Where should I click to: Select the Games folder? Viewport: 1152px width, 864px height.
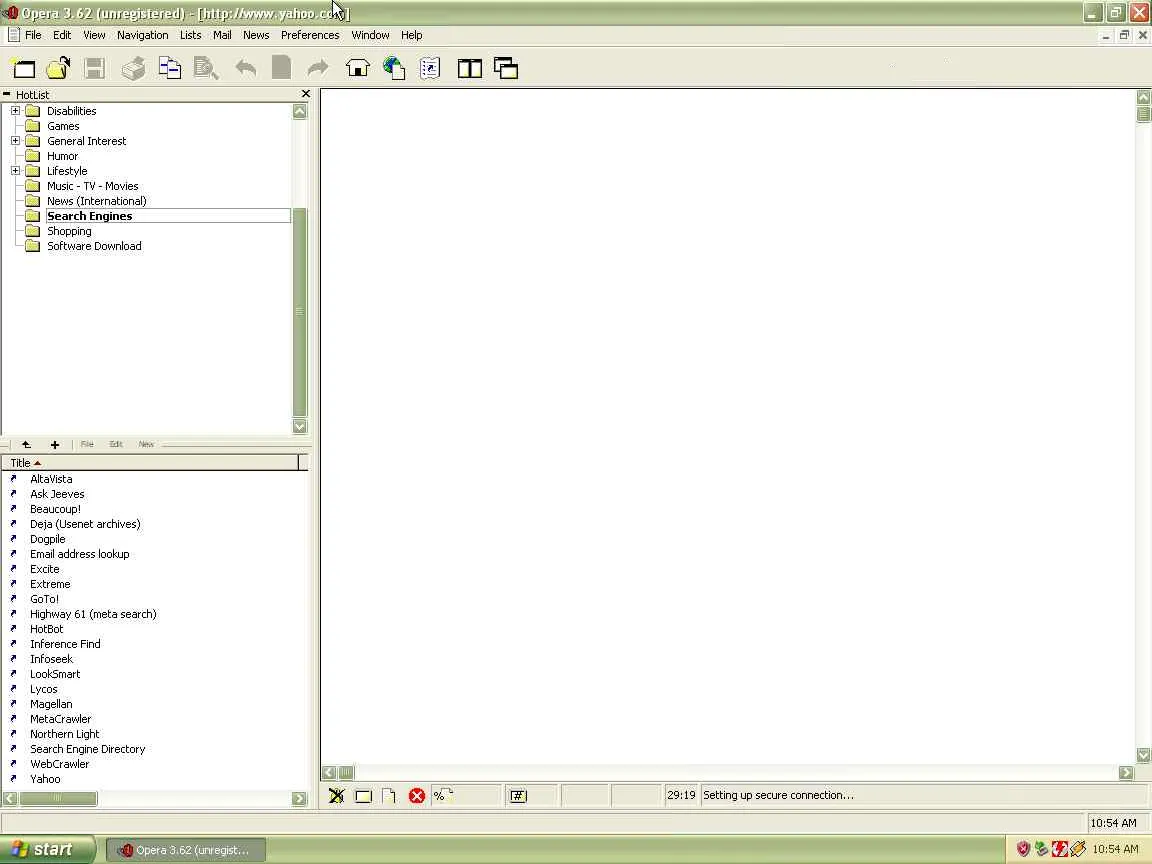click(63, 126)
